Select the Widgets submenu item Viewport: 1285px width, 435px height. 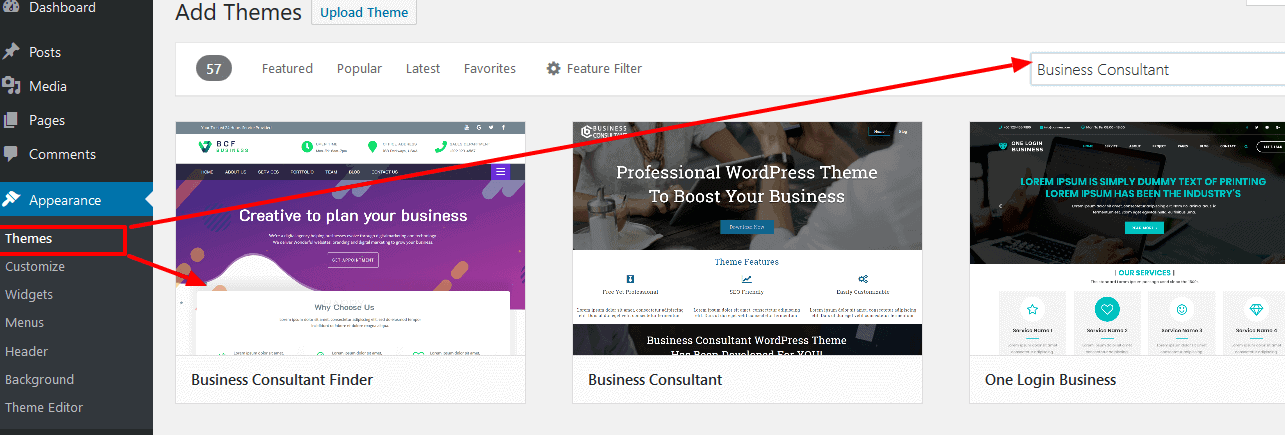coord(29,295)
